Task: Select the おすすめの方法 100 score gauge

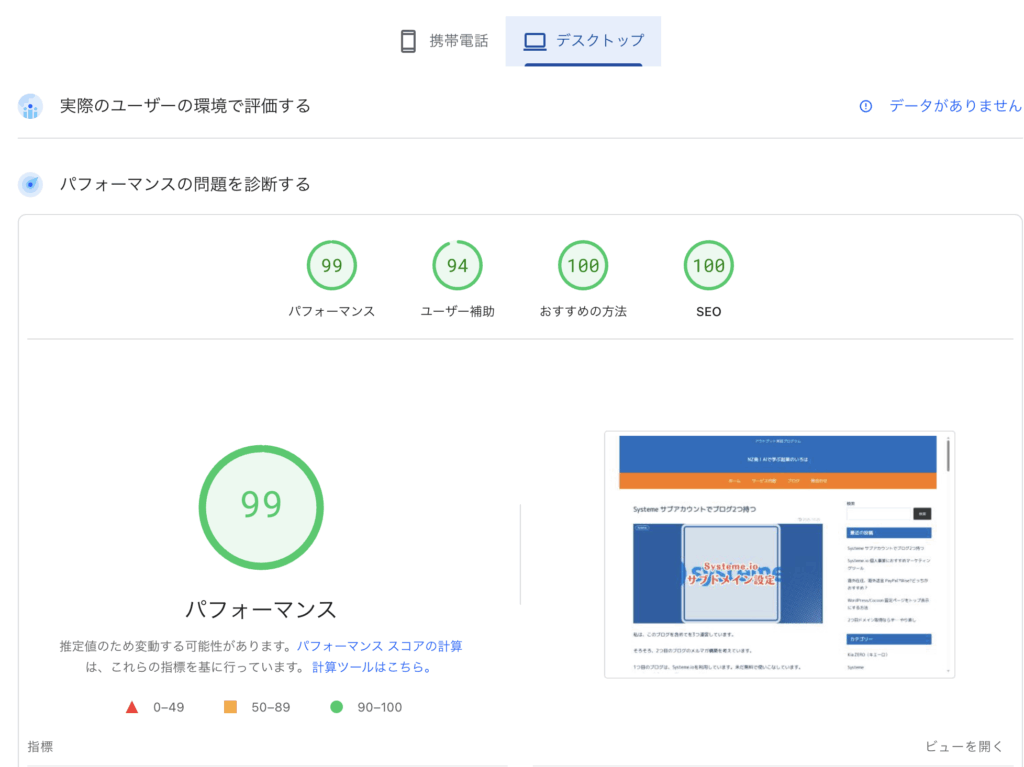Action: [583, 266]
